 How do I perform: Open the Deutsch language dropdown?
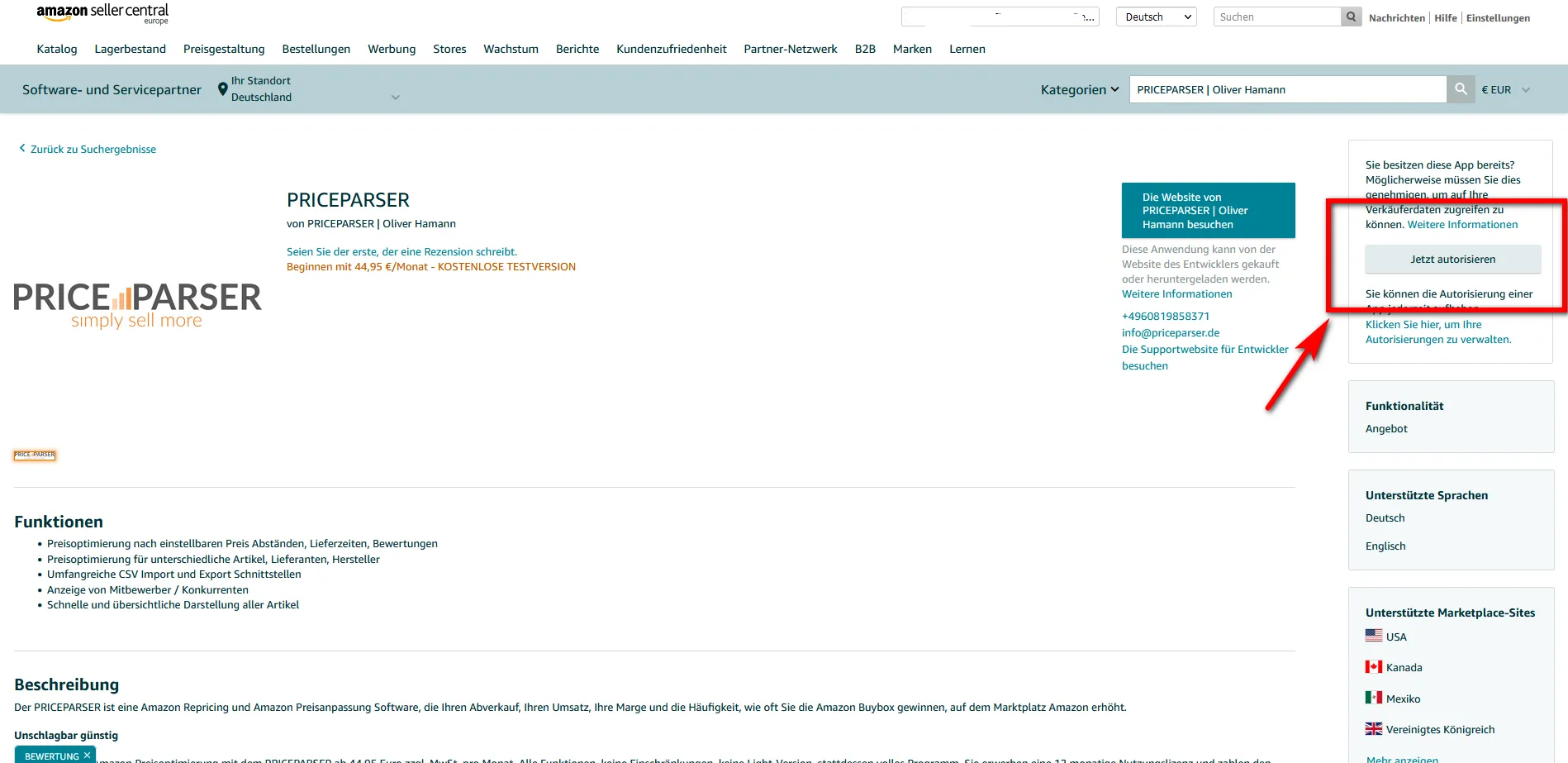(1157, 17)
